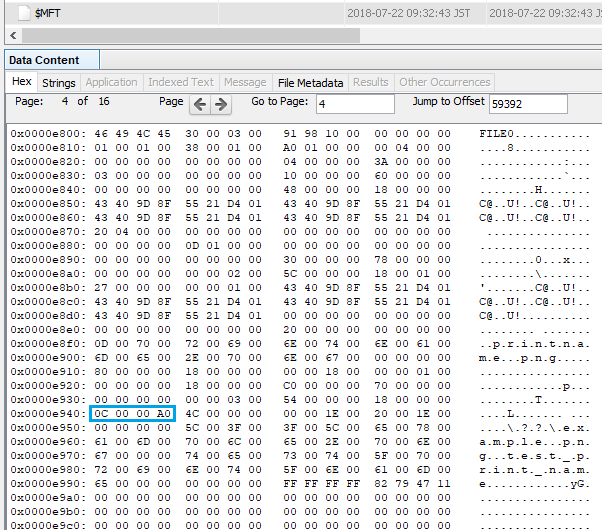Click offset label 0x0000e800
The width and height of the screenshot is (602, 530).
48,134
